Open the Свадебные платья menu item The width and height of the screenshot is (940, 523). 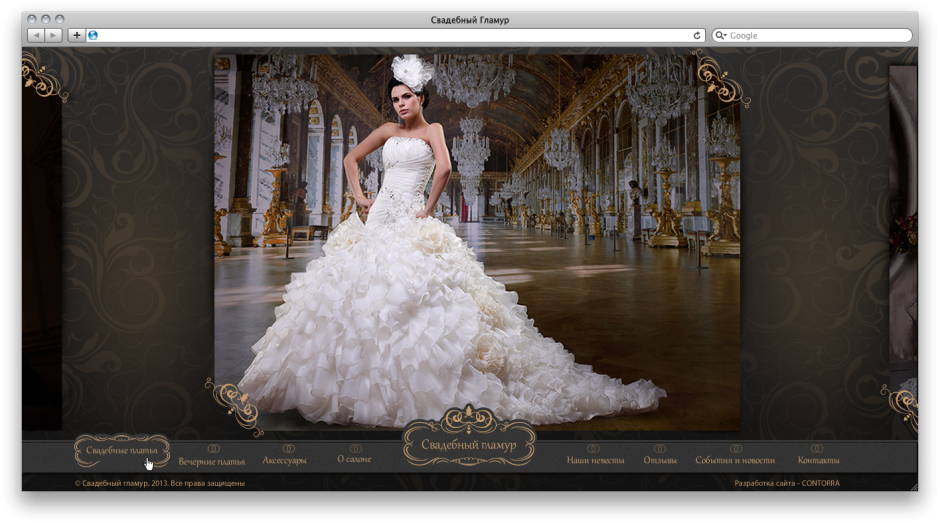(x=121, y=451)
